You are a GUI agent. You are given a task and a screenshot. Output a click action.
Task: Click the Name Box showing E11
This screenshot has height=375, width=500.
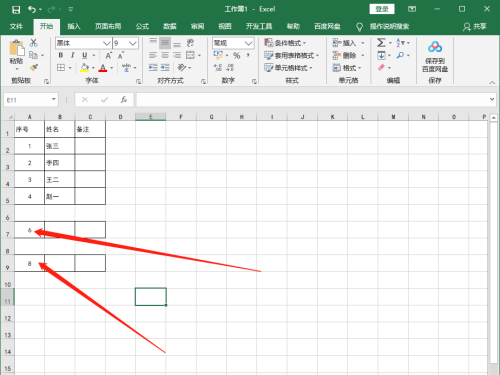tap(31, 100)
